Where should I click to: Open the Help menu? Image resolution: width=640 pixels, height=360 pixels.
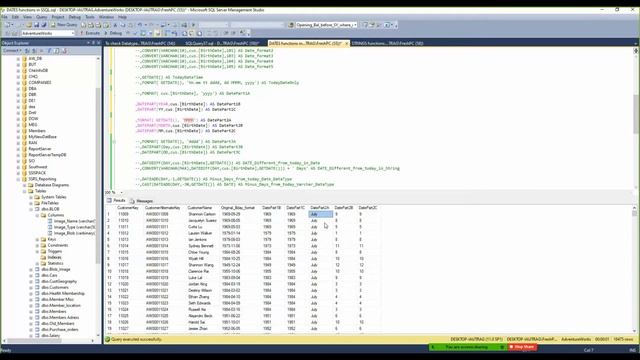(x=122, y=17)
